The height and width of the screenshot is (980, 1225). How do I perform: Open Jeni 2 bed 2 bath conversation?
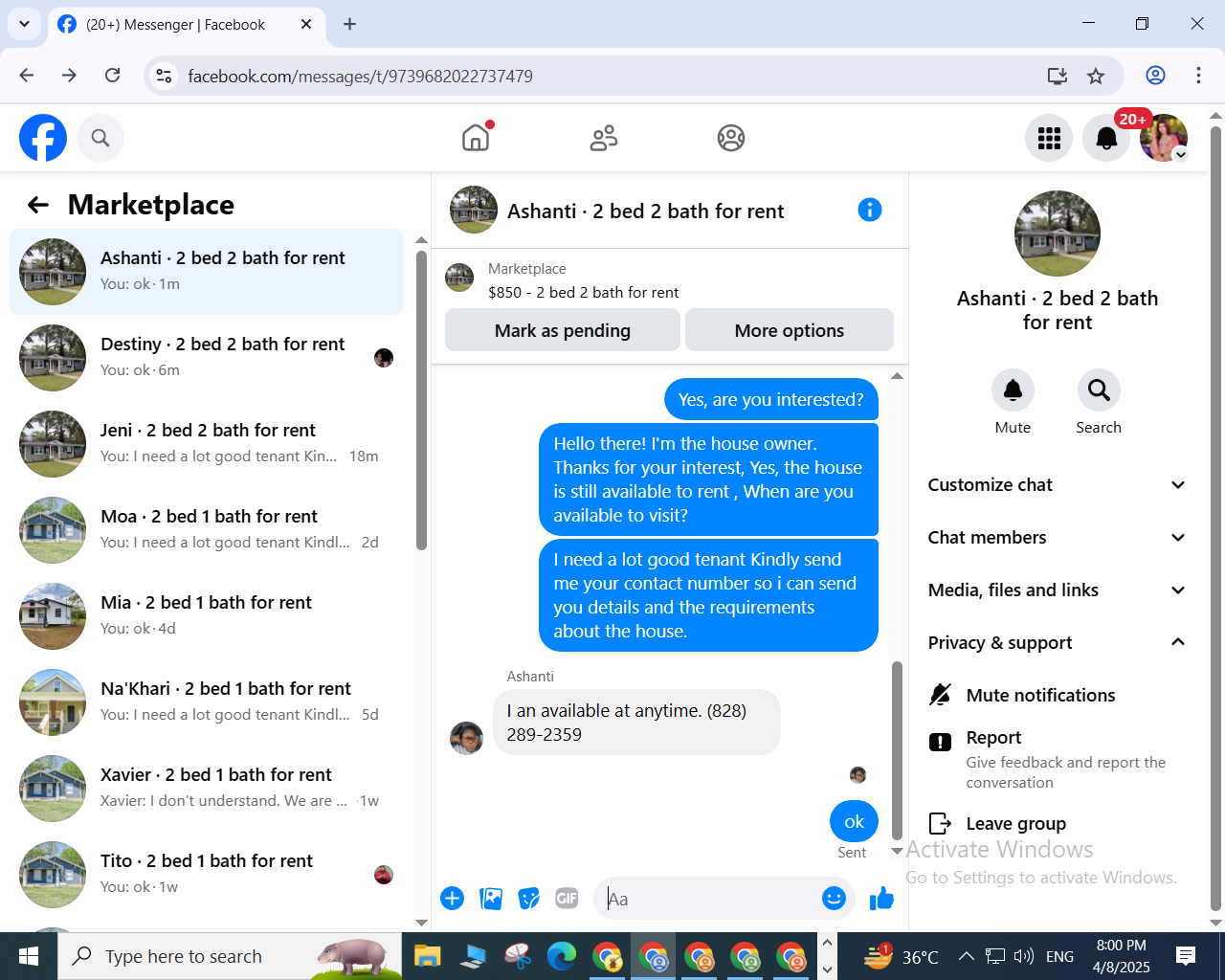pos(206,444)
